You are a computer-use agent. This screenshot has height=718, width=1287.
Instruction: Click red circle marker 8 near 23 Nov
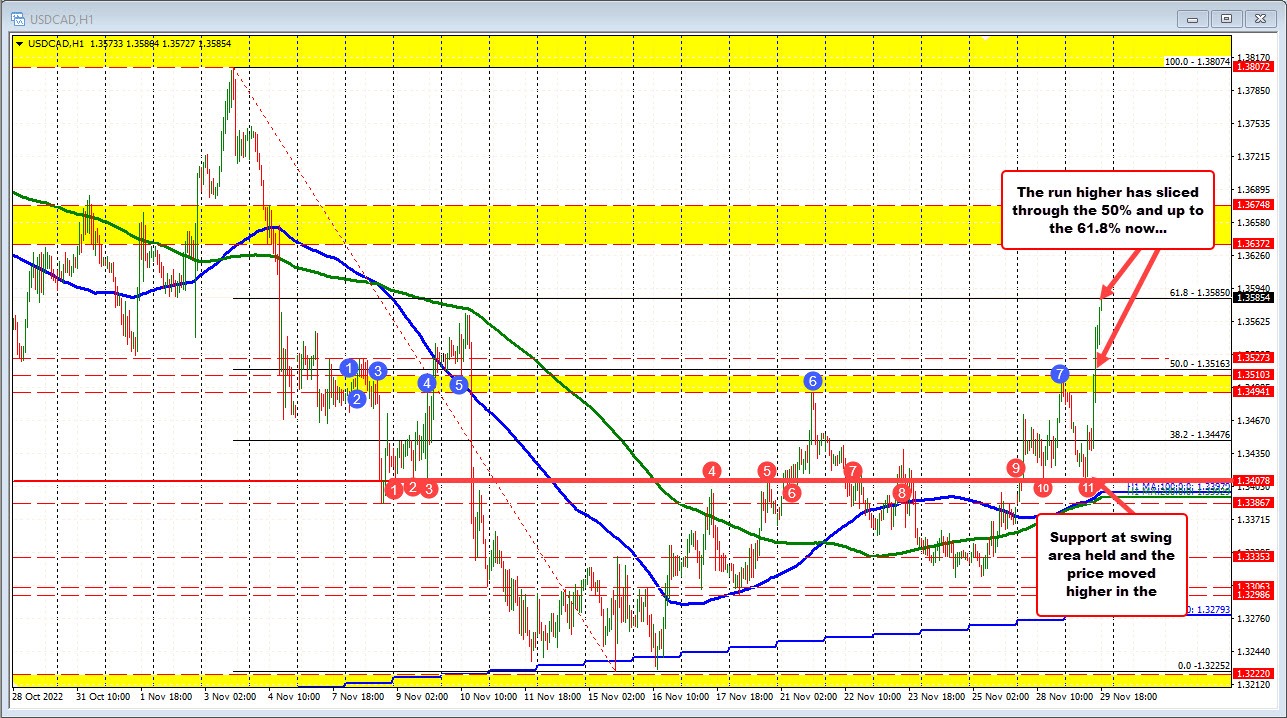pyautogui.click(x=900, y=492)
